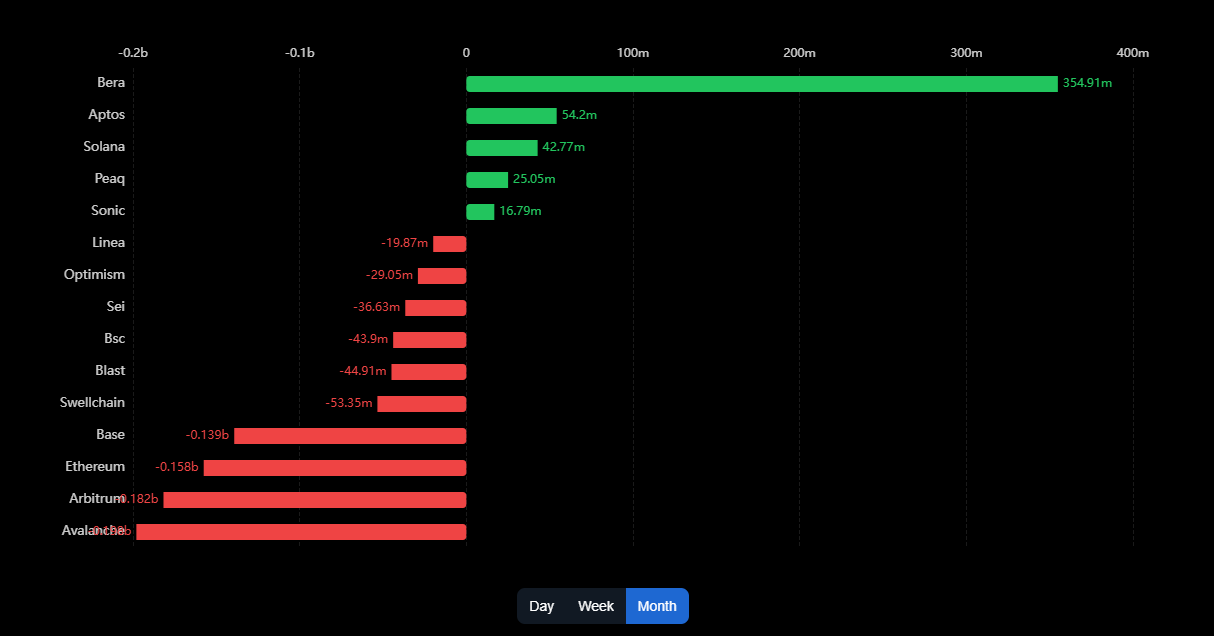Click the -53.35m value label
Image resolution: width=1214 pixels, height=636 pixels.
349,403
